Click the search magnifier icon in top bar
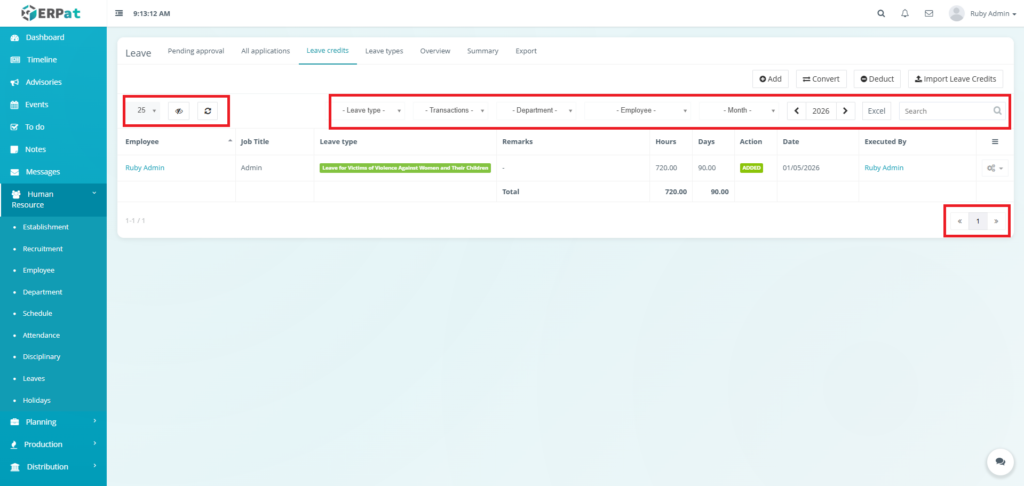 click(x=881, y=14)
